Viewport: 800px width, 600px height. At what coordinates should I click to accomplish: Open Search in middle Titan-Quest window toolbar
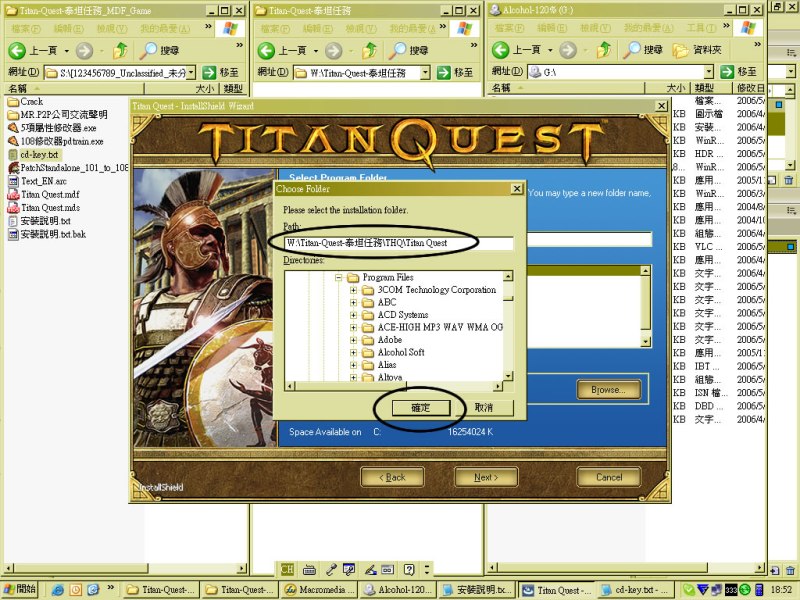pos(408,50)
